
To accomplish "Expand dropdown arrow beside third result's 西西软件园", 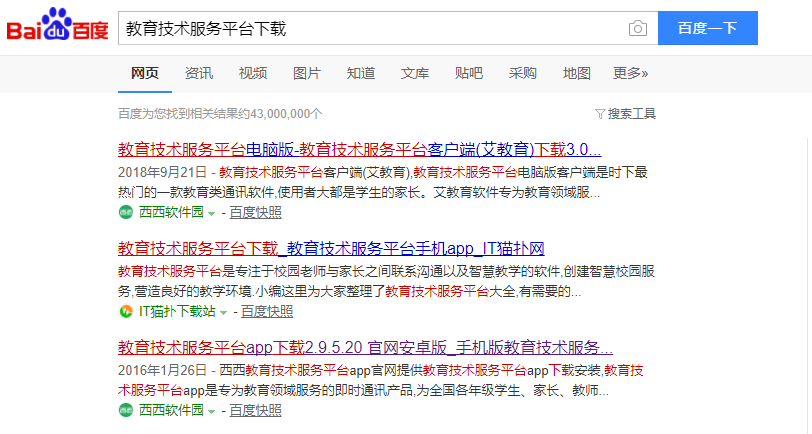I will tap(211, 411).
